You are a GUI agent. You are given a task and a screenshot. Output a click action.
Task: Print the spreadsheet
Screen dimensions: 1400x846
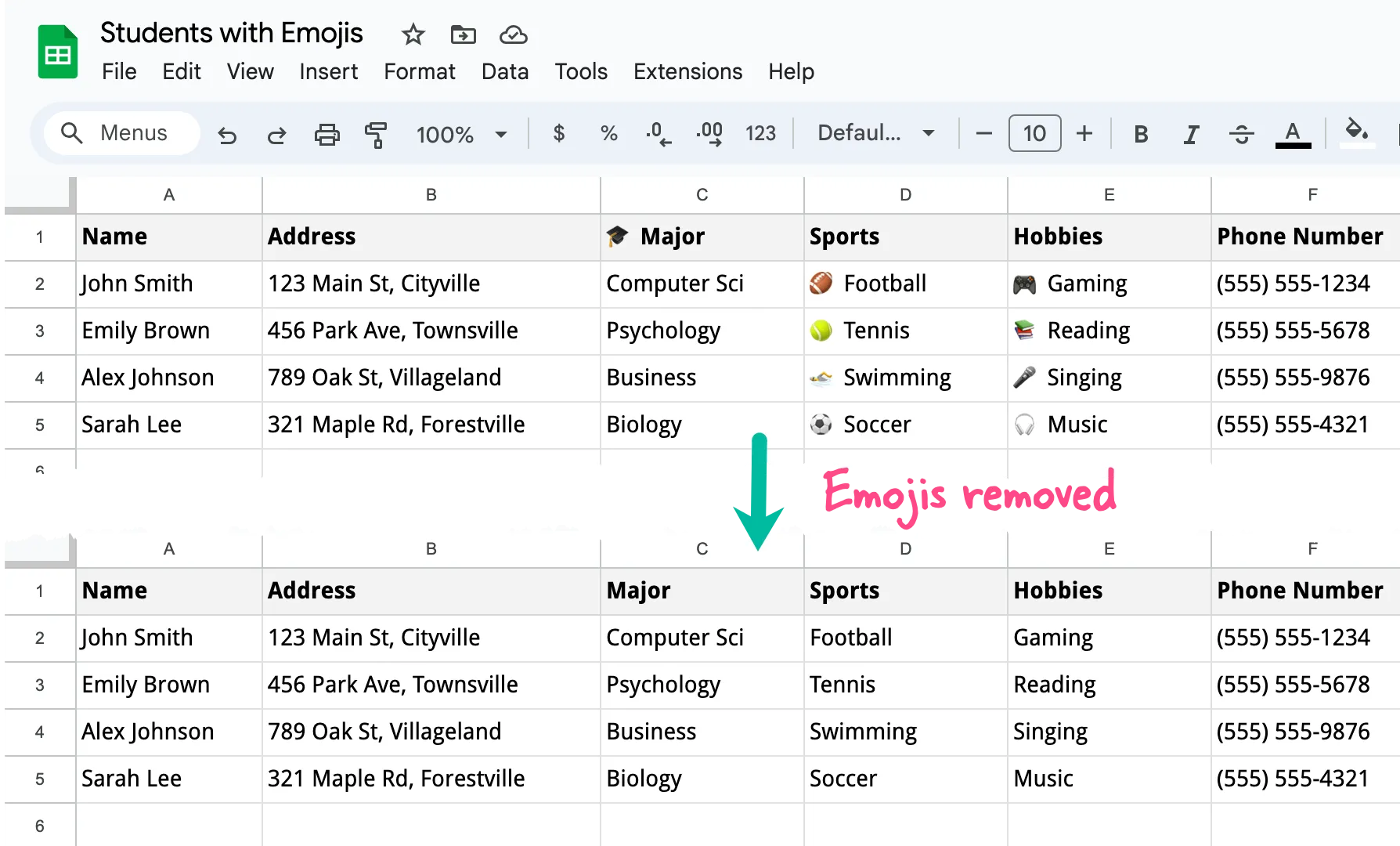pyautogui.click(x=327, y=133)
